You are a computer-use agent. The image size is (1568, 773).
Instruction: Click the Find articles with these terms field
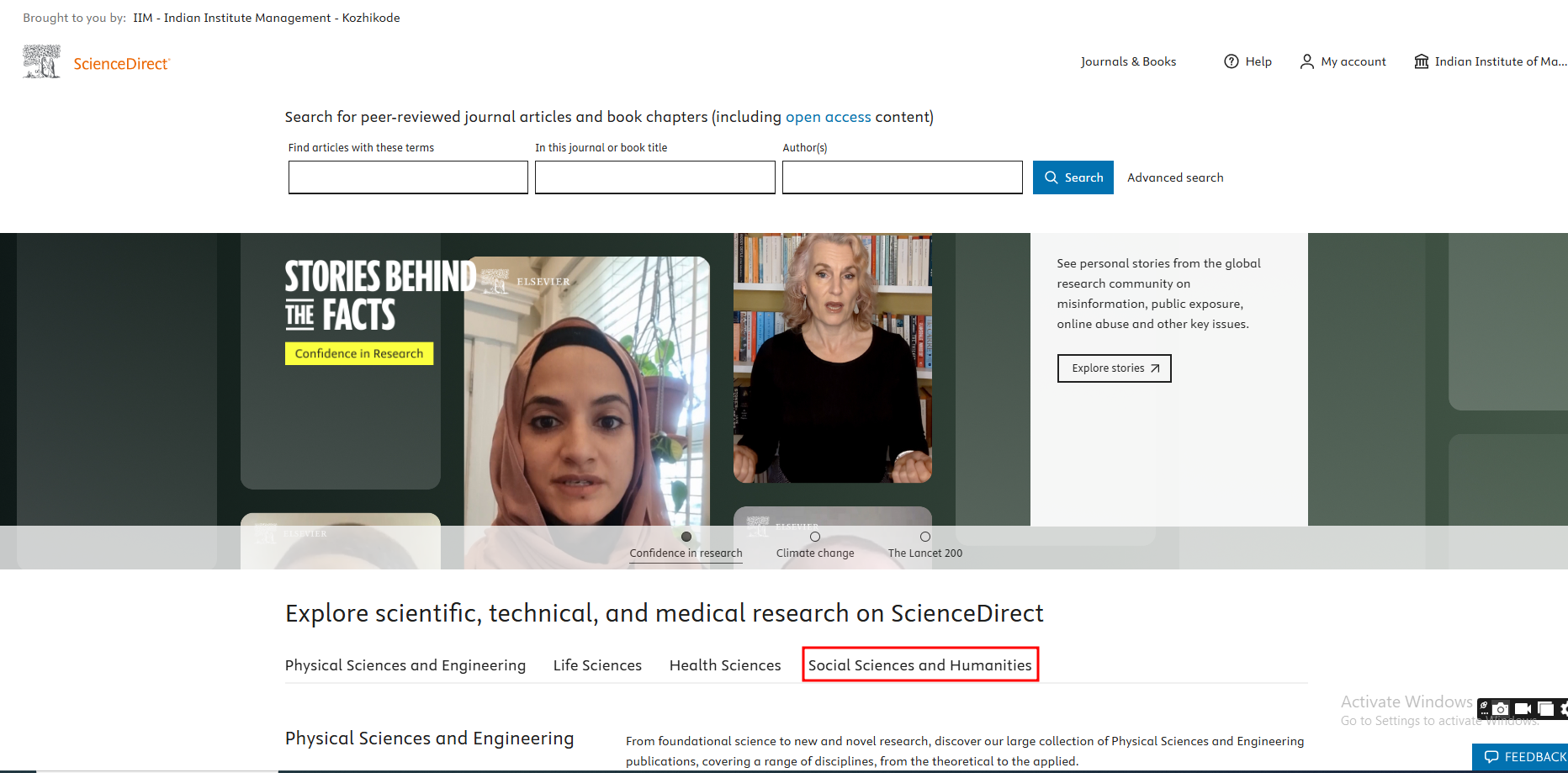pyautogui.click(x=408, y=177)
